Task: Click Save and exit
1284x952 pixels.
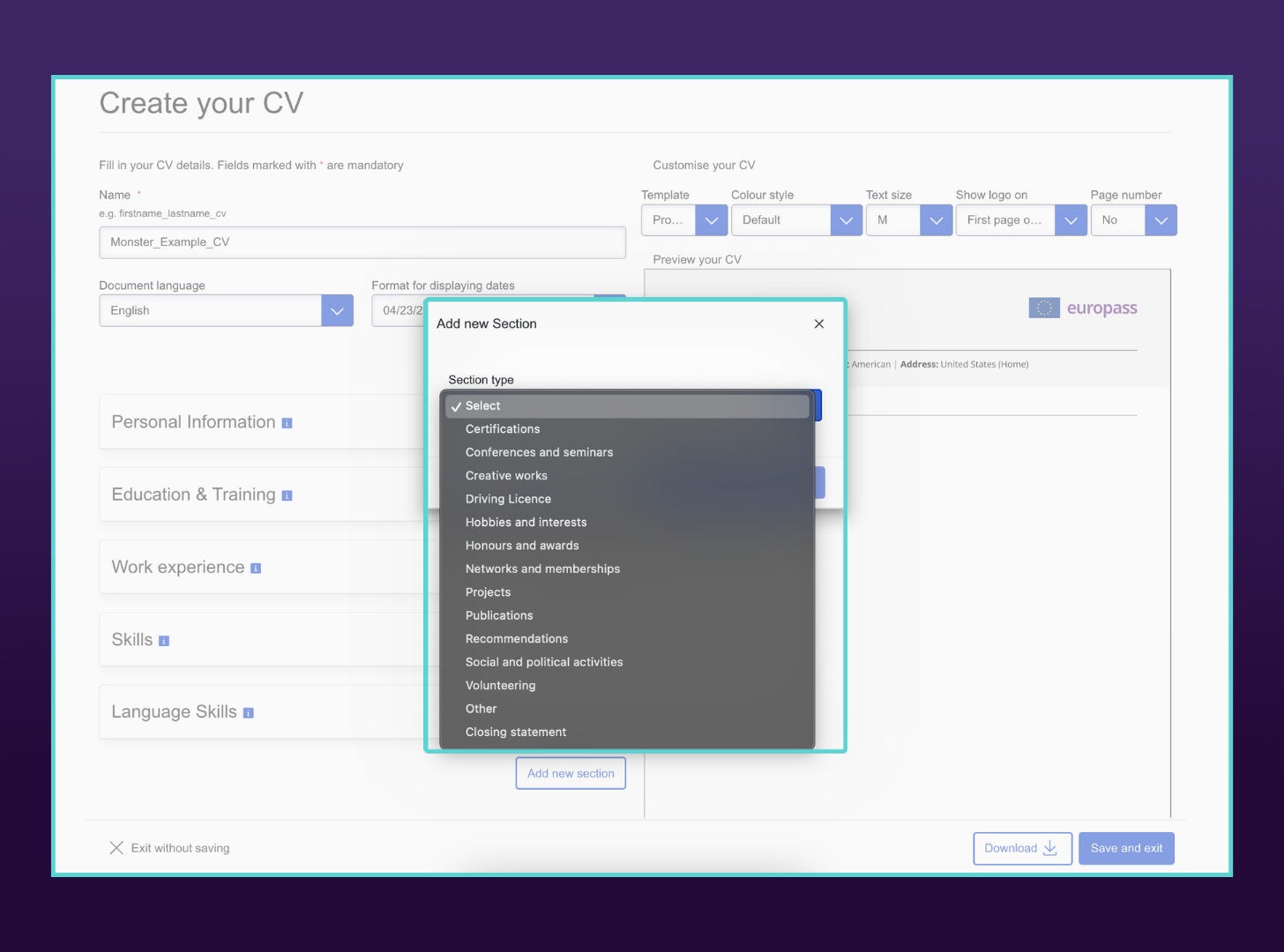Action: (1126, 848)
